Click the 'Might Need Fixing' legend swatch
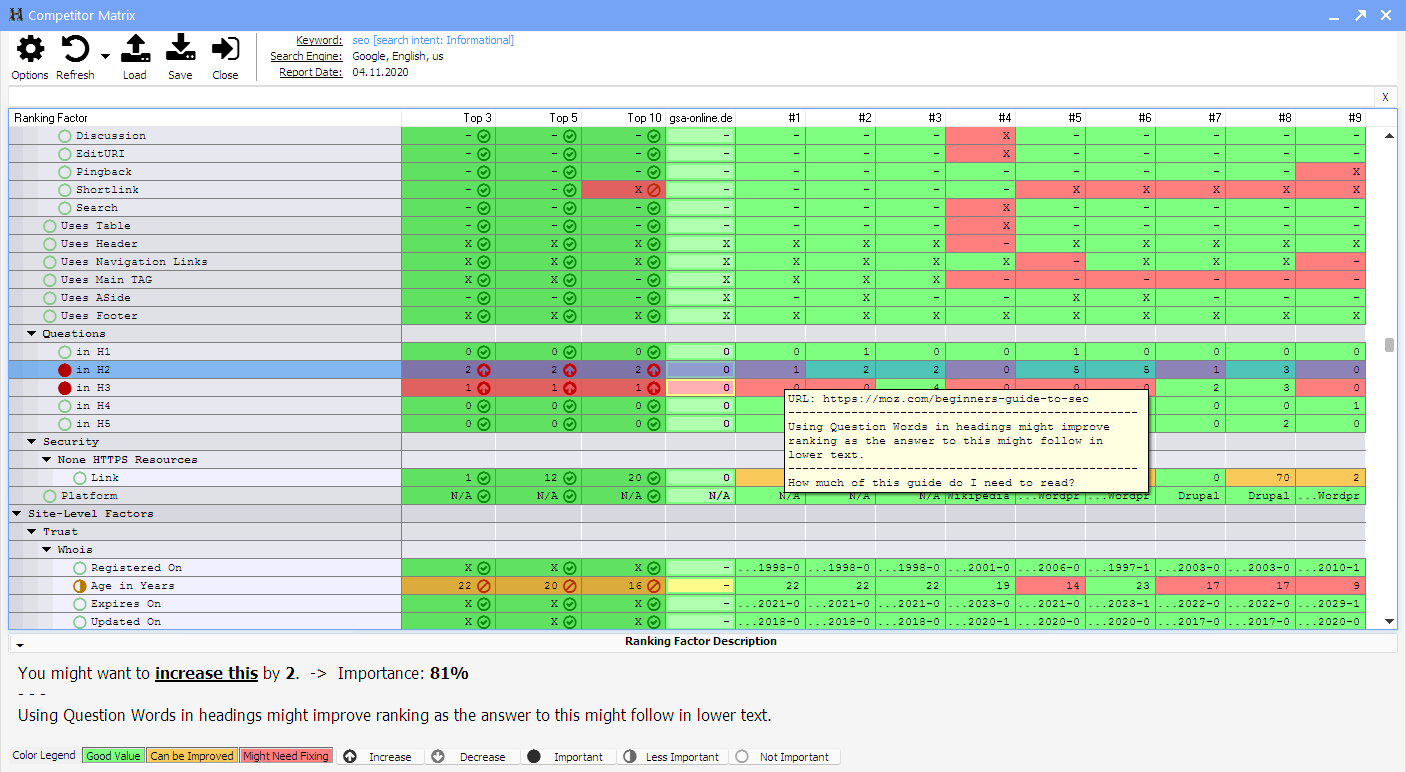Image resolution: width=1406 pixels, height=772 pixels. pyautogui.click(x=286, y=756)
